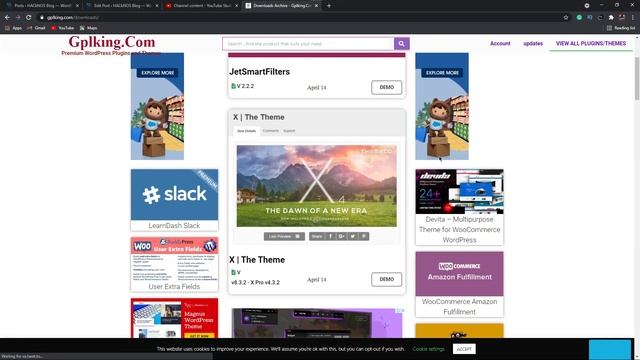Share X theme on Pinterest icon

tap(364, 236)
